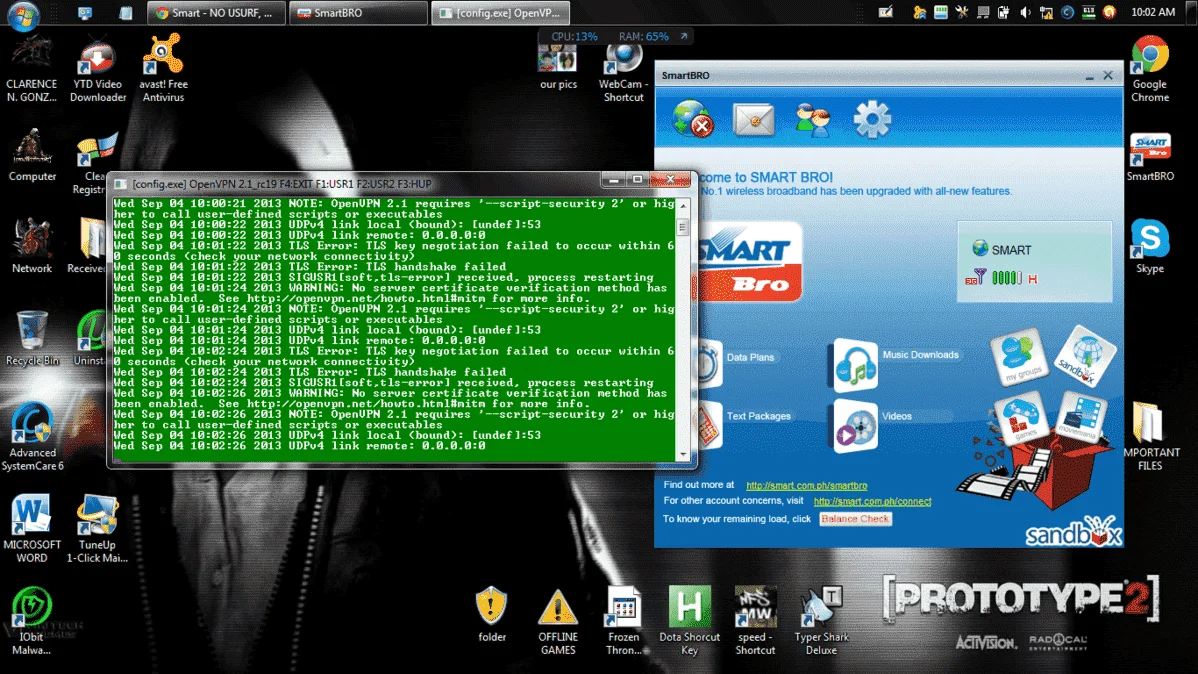
Task: Open avast! Free Antivirus desktop icon
Action: tap(163, 69)
